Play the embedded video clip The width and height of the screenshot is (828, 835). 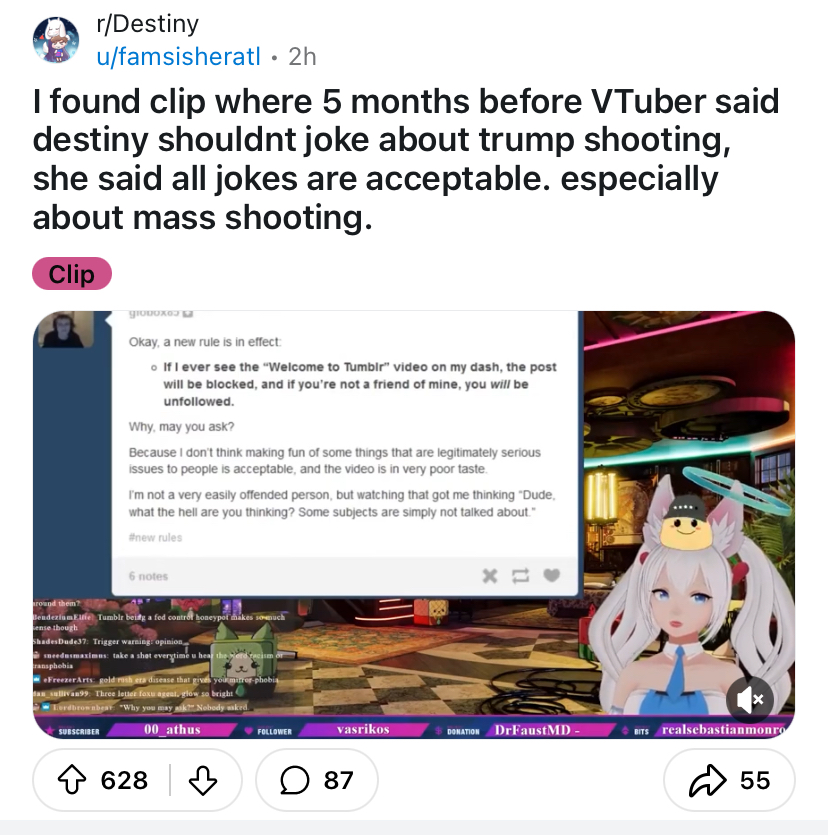coord(414,525)
